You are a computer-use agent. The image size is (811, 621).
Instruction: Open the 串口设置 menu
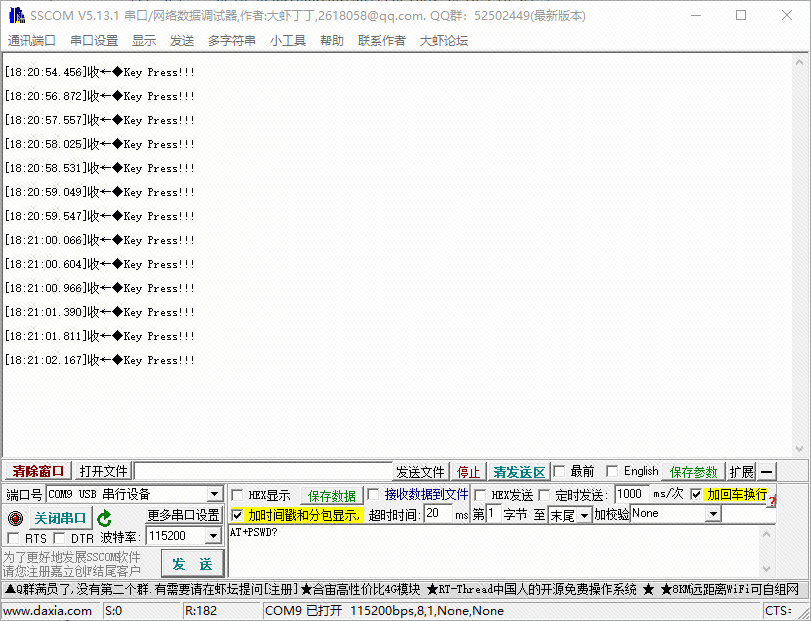(94, 41)
